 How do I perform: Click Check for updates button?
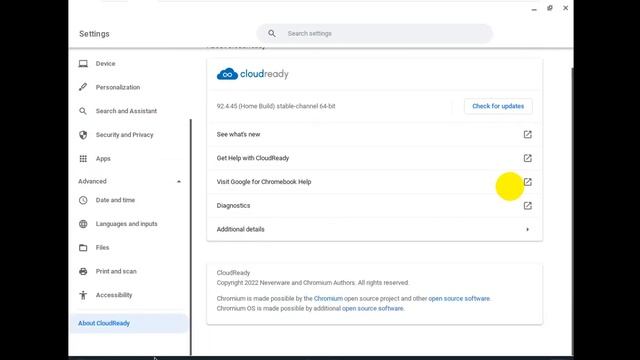pyautogui.click(x=498, y=106)
